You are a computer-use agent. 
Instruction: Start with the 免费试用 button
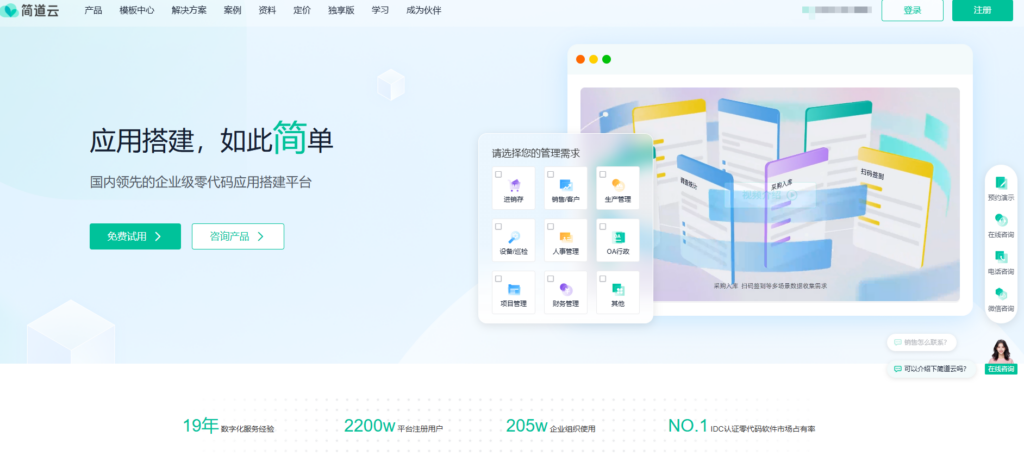coord(135,236)
